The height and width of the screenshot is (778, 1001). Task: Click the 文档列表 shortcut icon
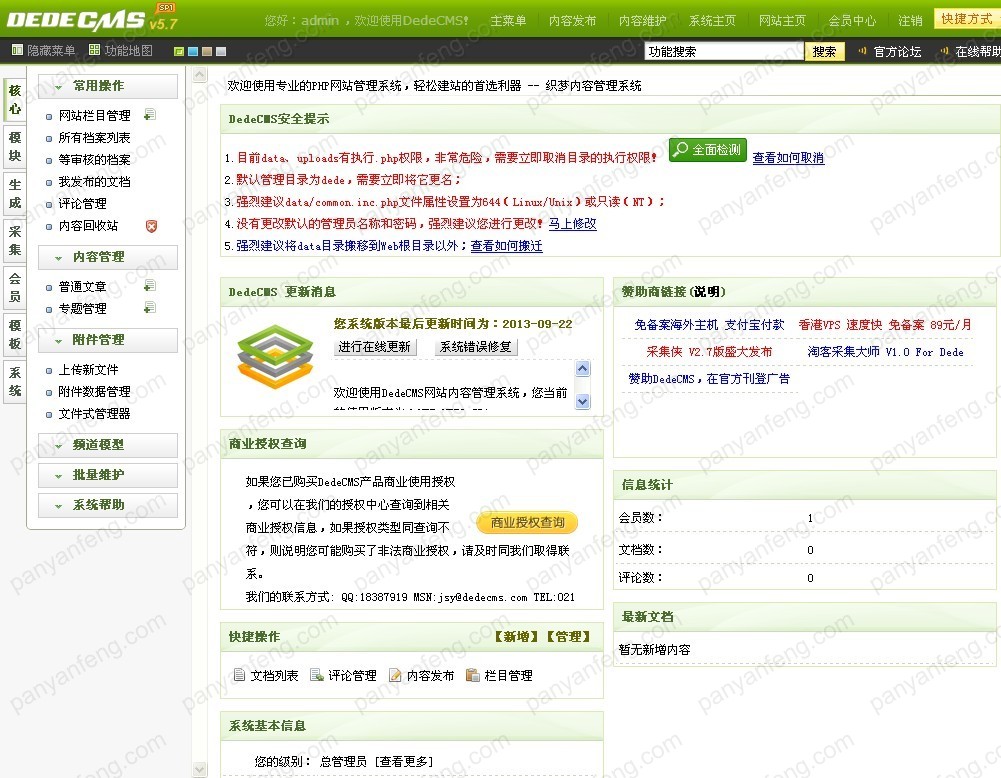pyautogui.click(x=239, y=675)
